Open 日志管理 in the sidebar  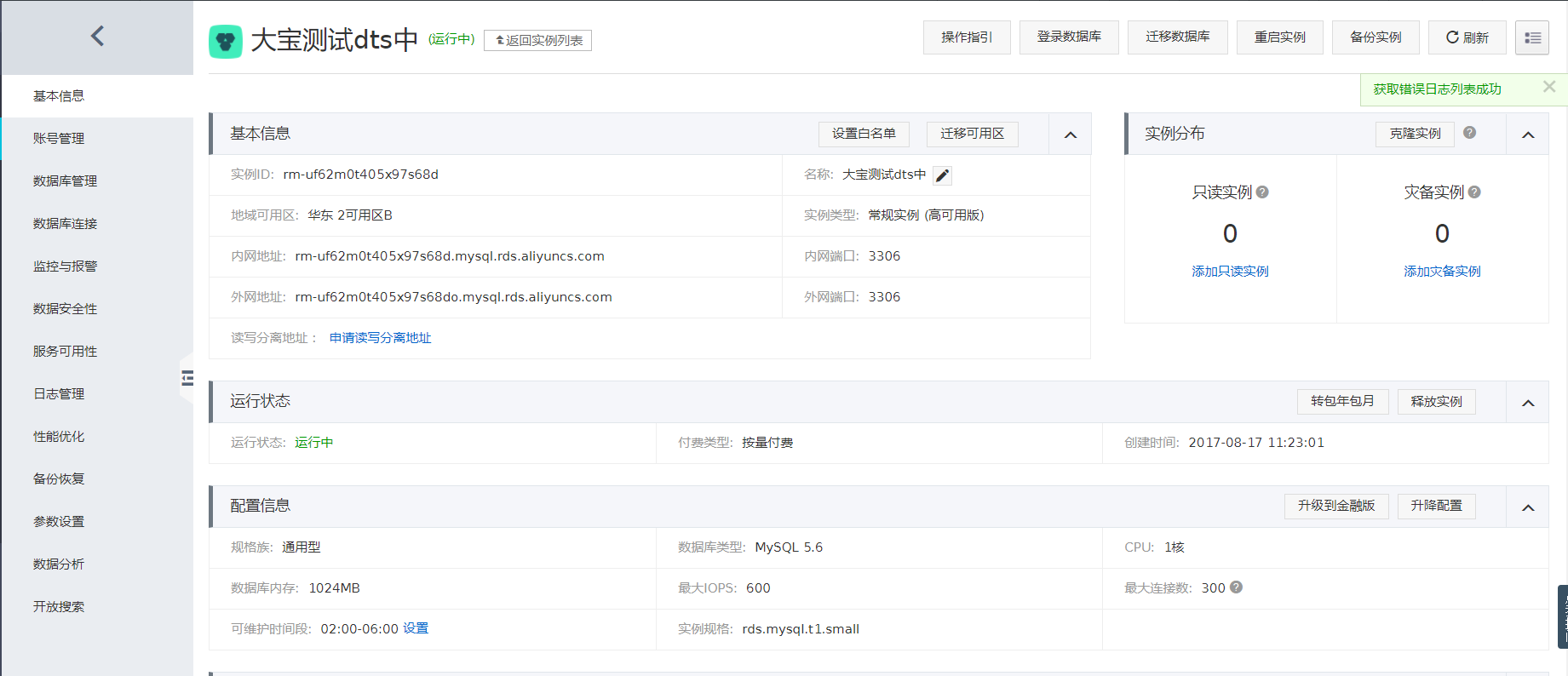click(59, 394)
